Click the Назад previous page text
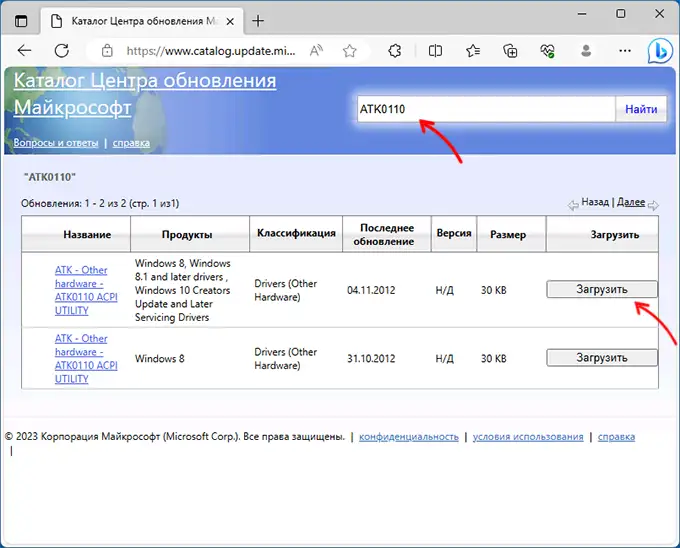Screen dimensions: 680x548 coord(595,202)
